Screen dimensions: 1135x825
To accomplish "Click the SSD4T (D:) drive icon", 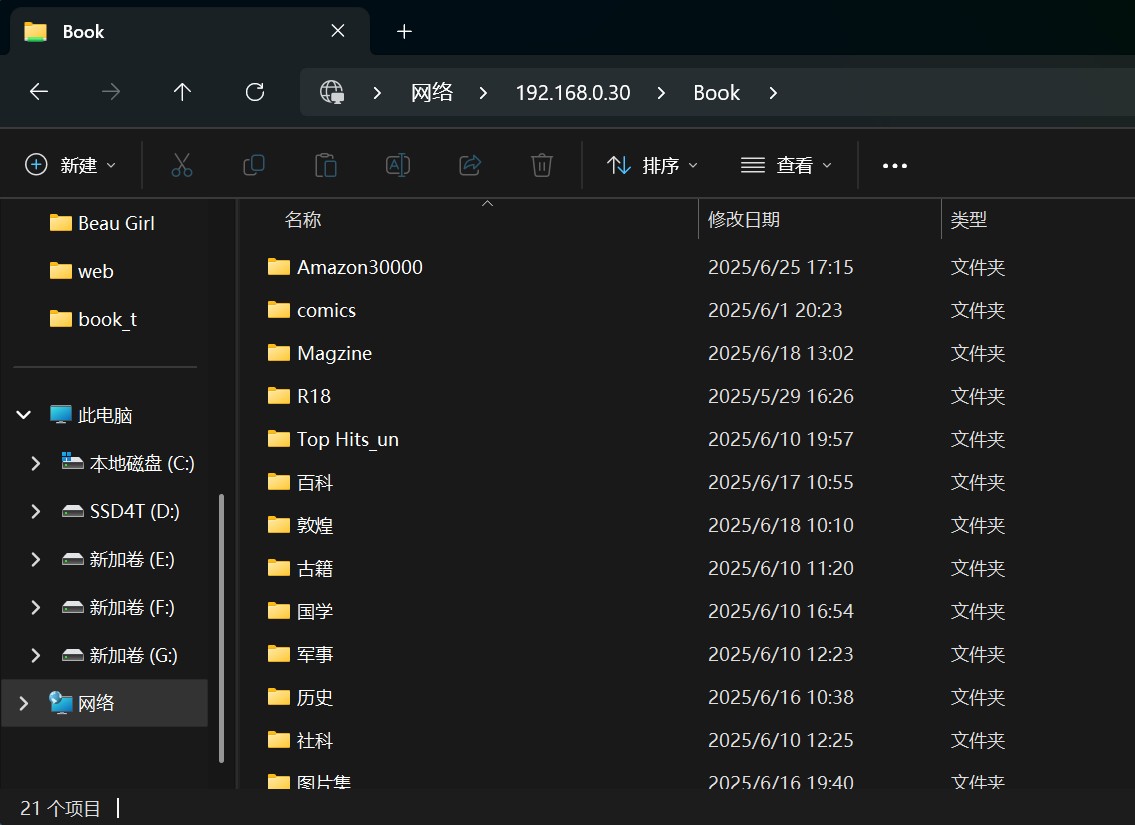I will tap(72, 511).
